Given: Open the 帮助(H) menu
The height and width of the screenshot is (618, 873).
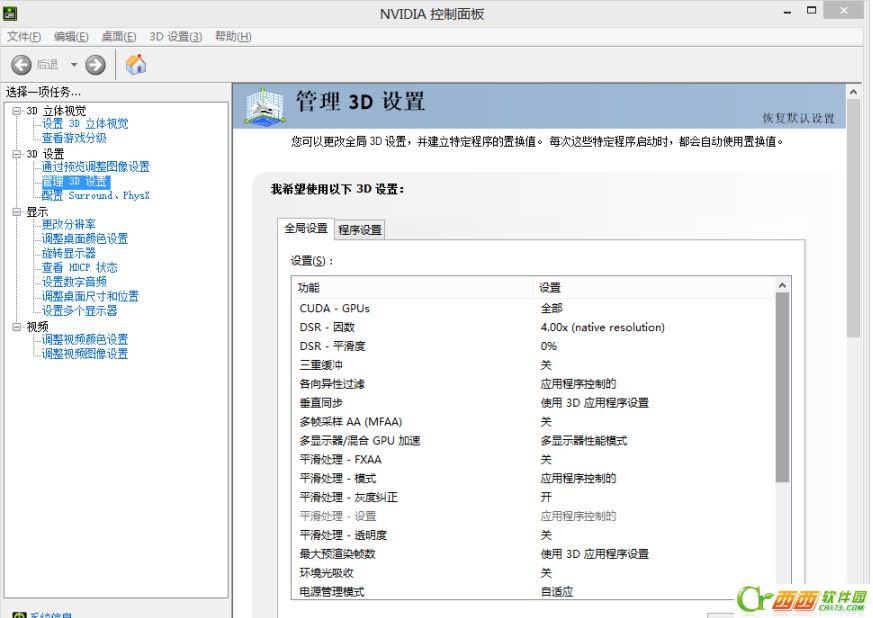Looking at the screenshot, I should pyautogui.click(x=233, y=37).
